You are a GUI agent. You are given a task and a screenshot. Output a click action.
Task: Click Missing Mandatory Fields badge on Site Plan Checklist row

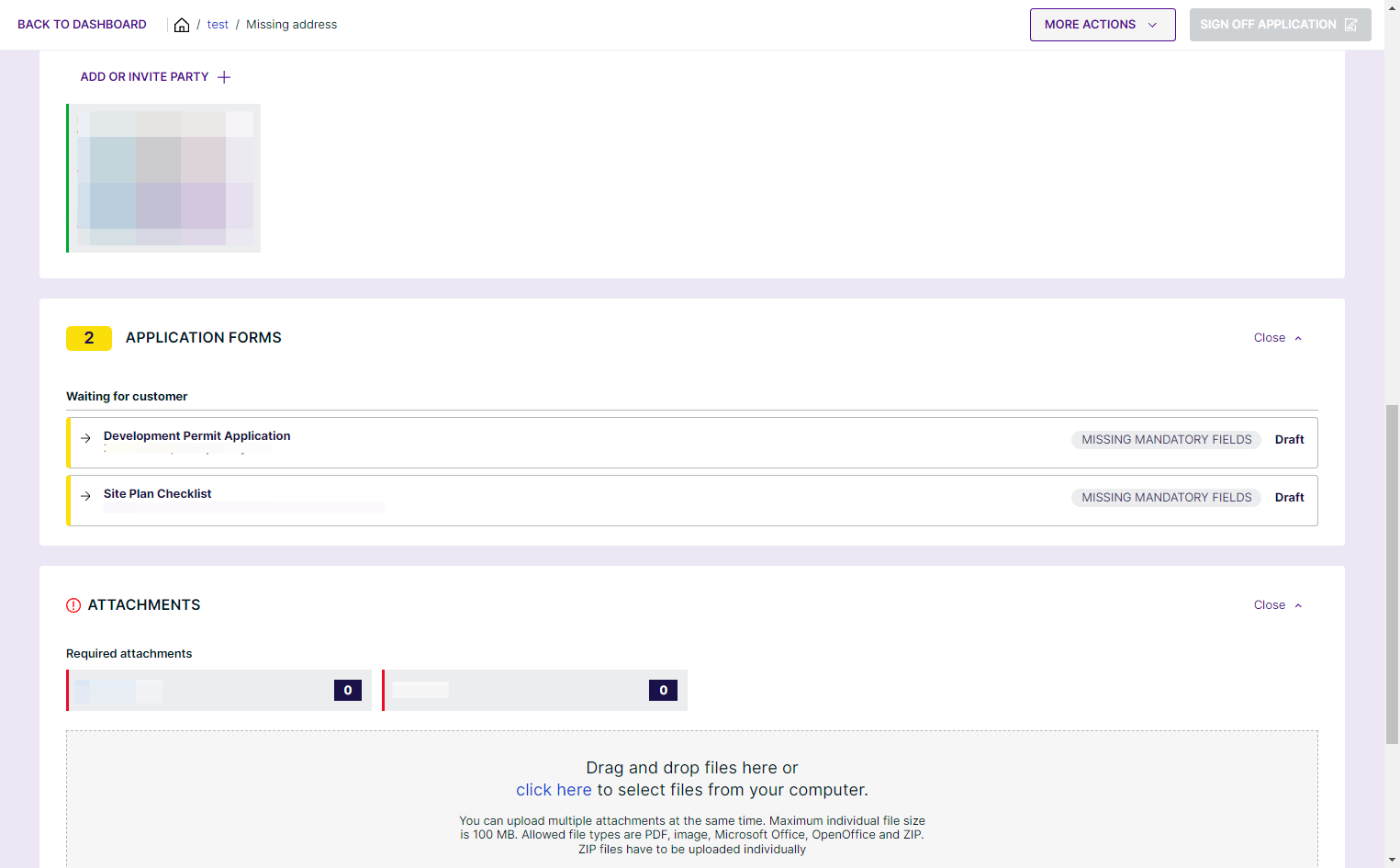(x=1166, y=498)
